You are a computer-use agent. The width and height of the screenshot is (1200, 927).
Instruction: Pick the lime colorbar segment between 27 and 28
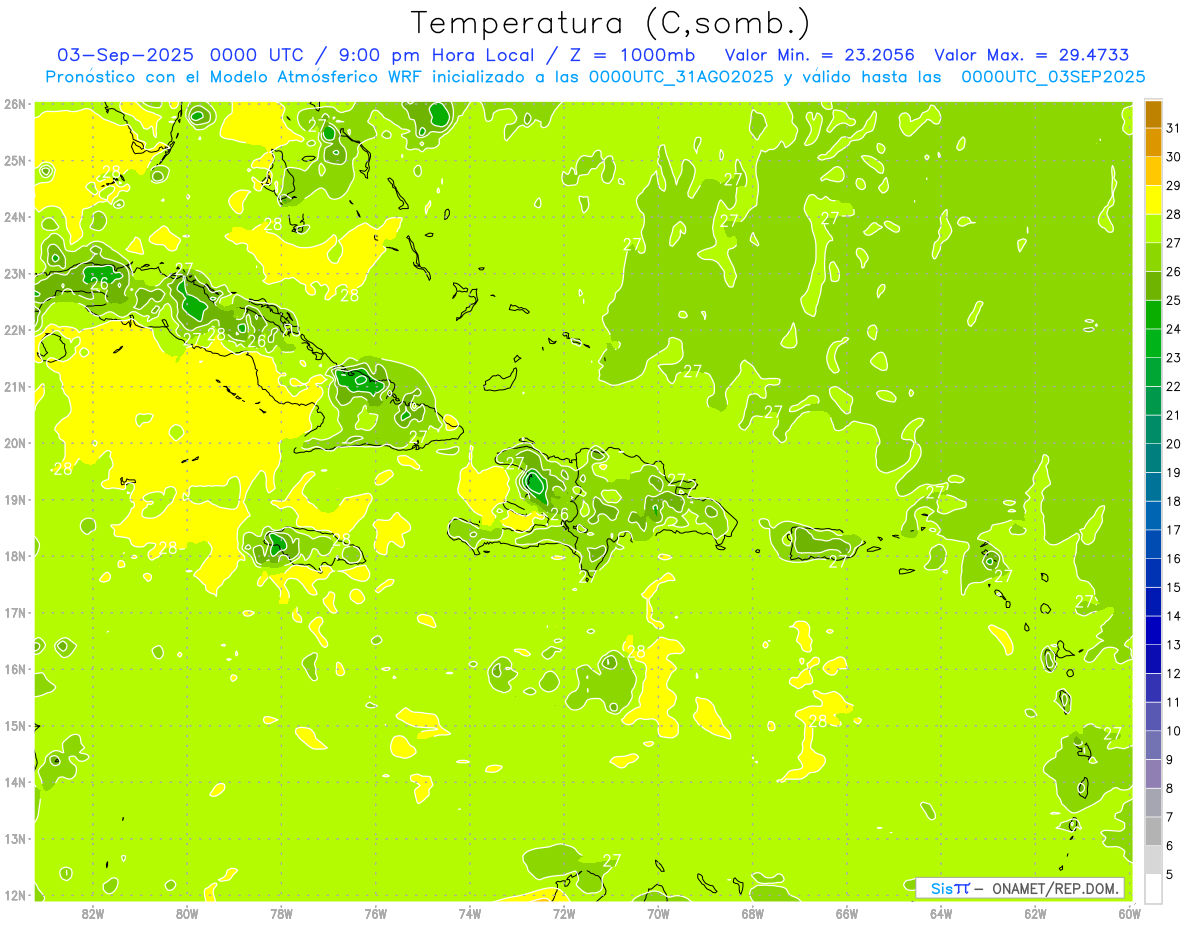click(x=1153, y=229)
